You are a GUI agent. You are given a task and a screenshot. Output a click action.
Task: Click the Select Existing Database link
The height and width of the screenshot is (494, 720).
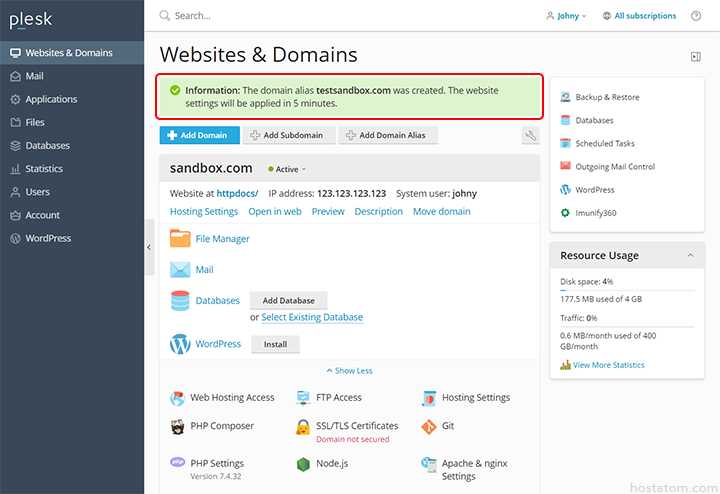point(311,317)
